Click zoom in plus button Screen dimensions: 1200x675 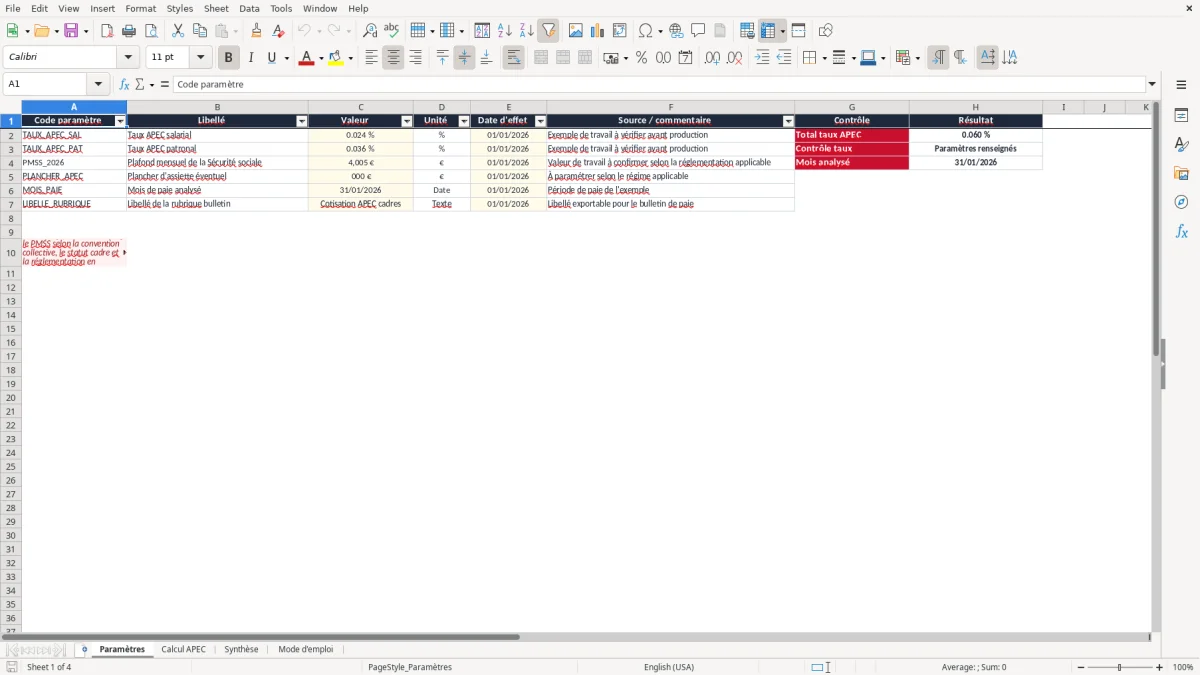coord(1159,667)
